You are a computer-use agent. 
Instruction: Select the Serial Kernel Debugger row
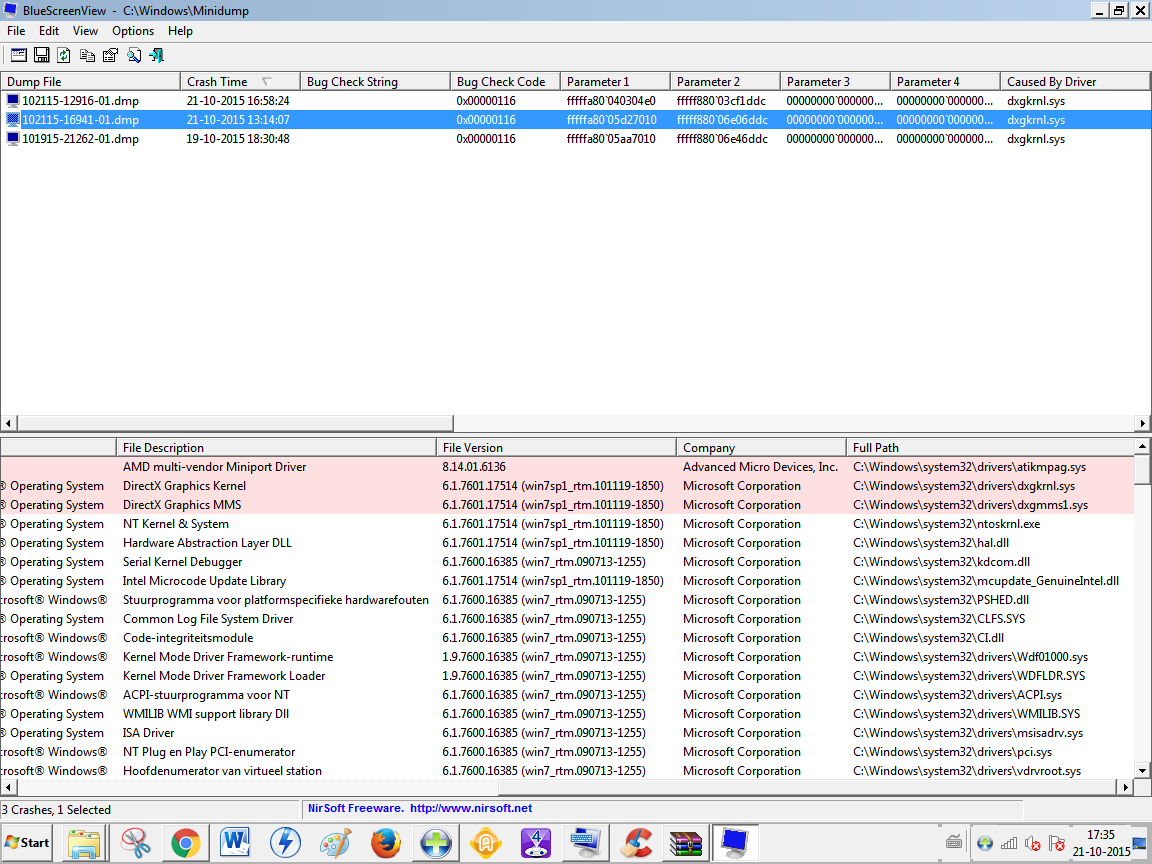click(x=567, y=562)
